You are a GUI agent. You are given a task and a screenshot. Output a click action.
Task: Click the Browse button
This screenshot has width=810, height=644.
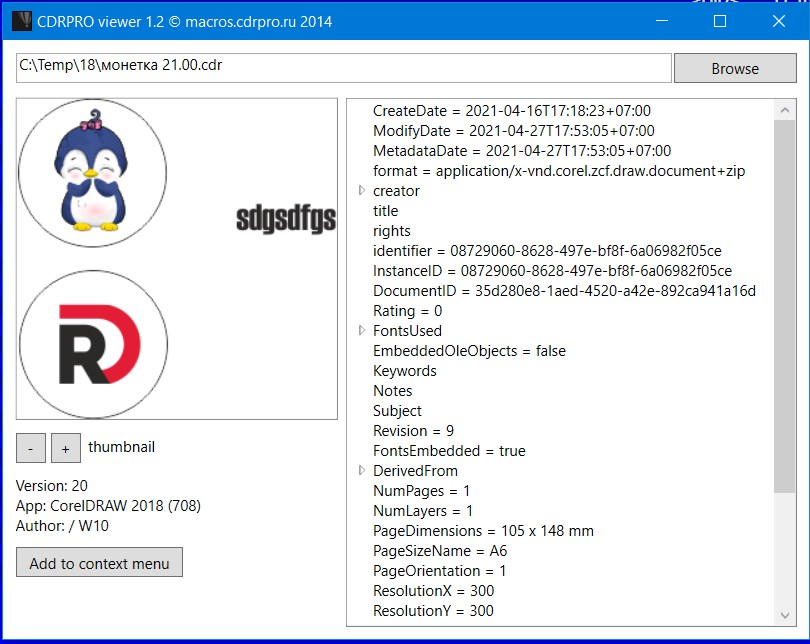[x=735, y=68]
